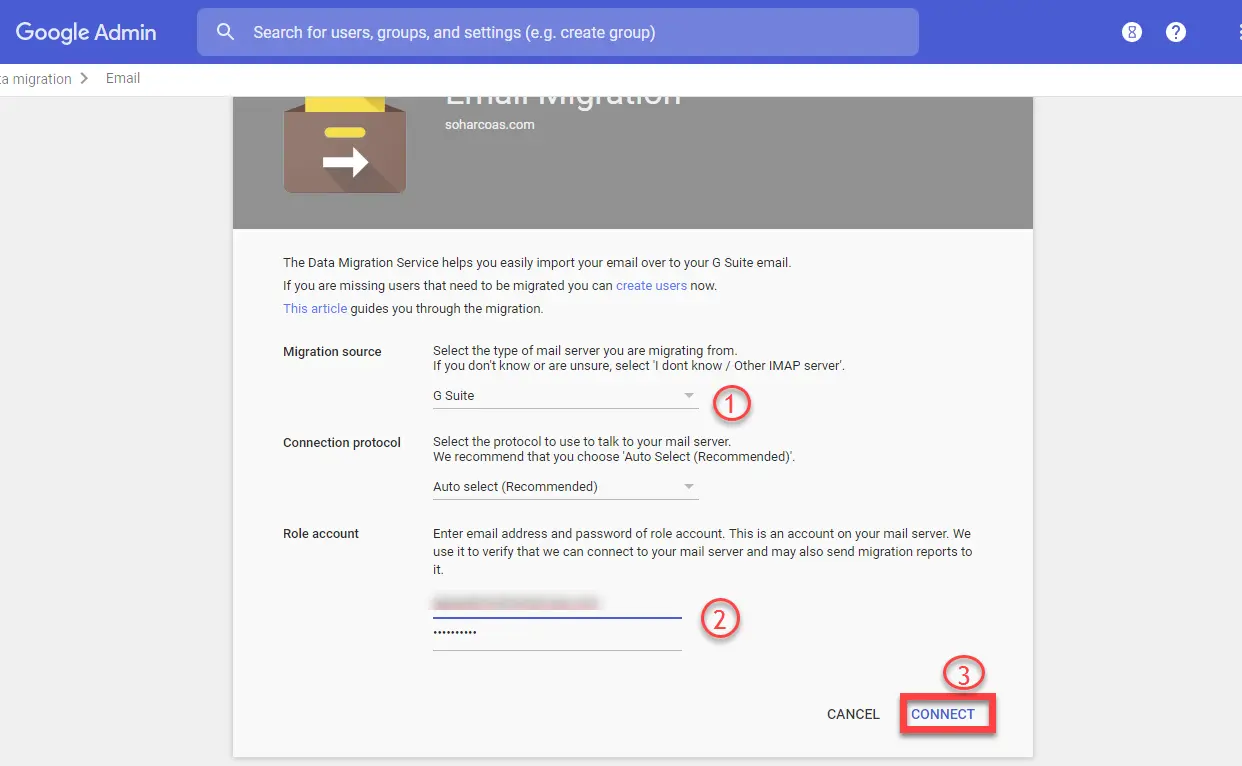Click the Connection protocol label
1242x766 pixels.
(x=342, y=443)
